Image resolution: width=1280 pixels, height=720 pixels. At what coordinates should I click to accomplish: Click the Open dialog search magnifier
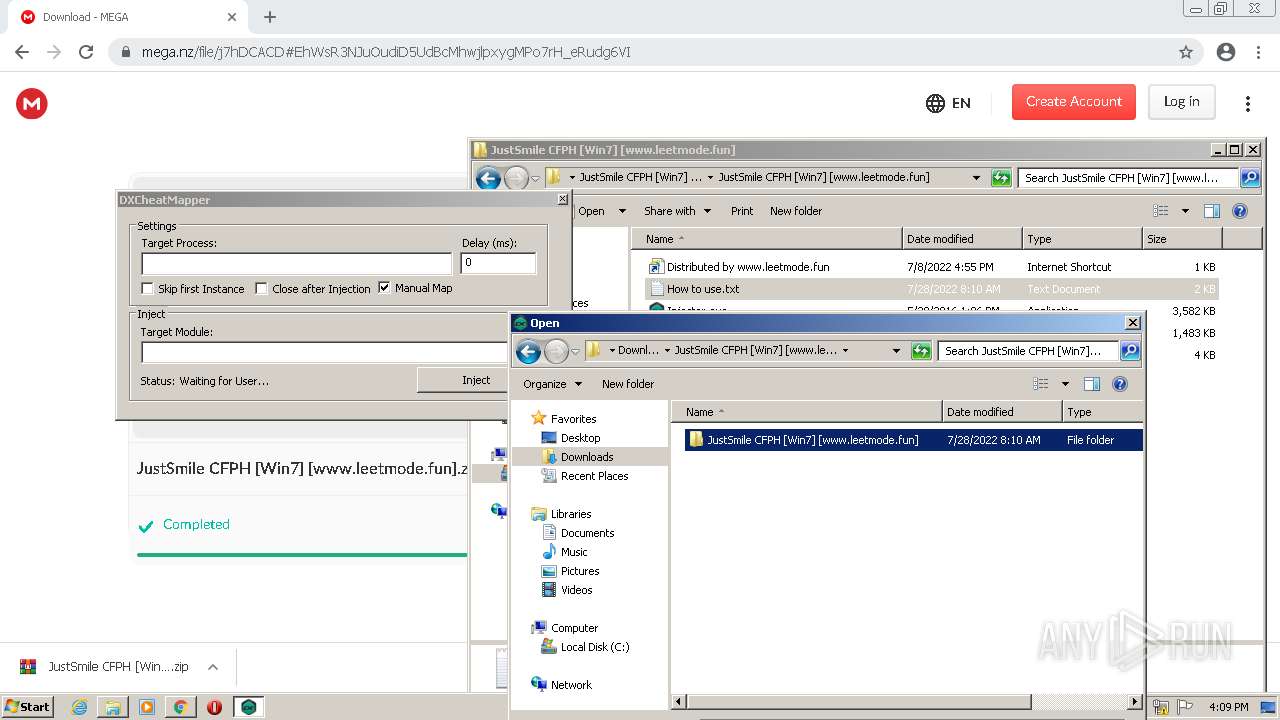coord(1130,351)
